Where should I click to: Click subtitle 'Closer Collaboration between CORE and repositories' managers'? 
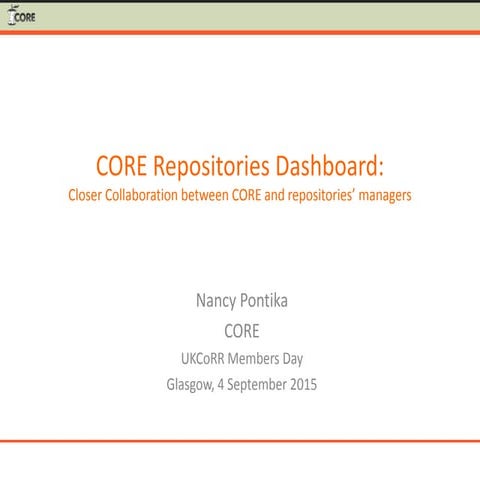(240, 195)
